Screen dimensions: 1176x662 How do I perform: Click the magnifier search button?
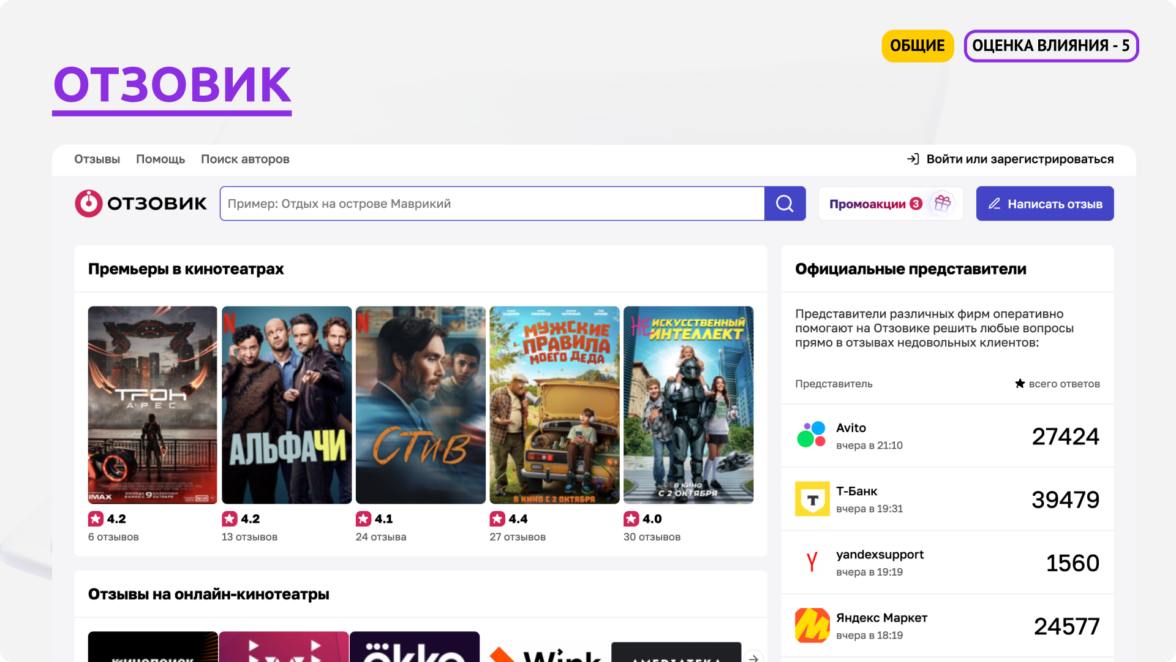click(784, 203)
